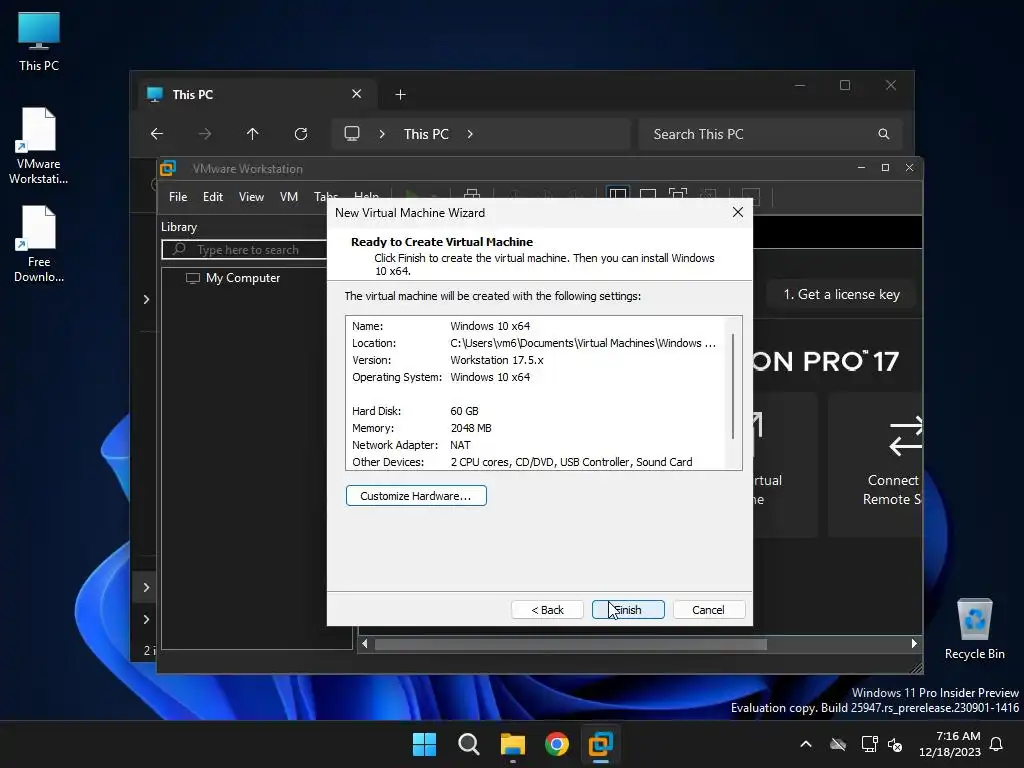Click '1. Get a license key' button
Screen dimensions: 1024x768
(x=841, y=295)
